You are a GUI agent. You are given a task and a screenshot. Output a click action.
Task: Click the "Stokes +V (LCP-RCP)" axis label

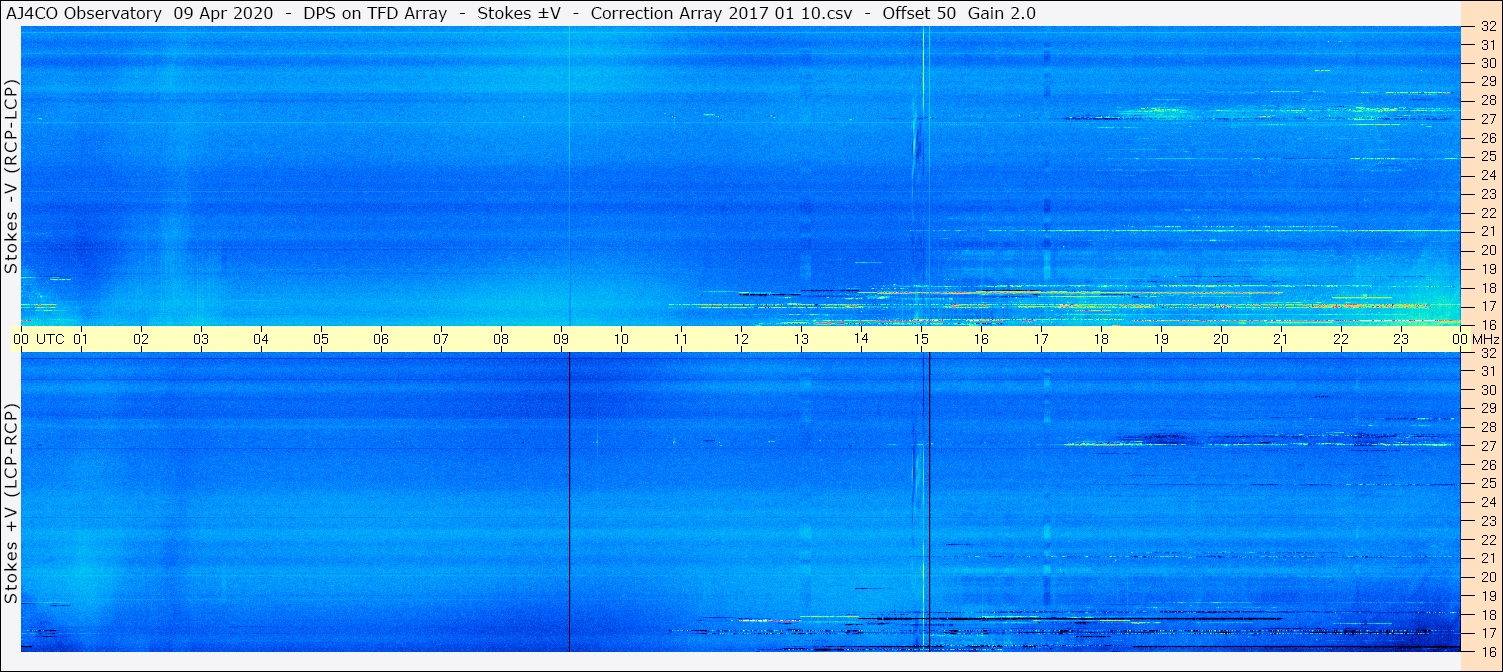(x=11, y=504)
